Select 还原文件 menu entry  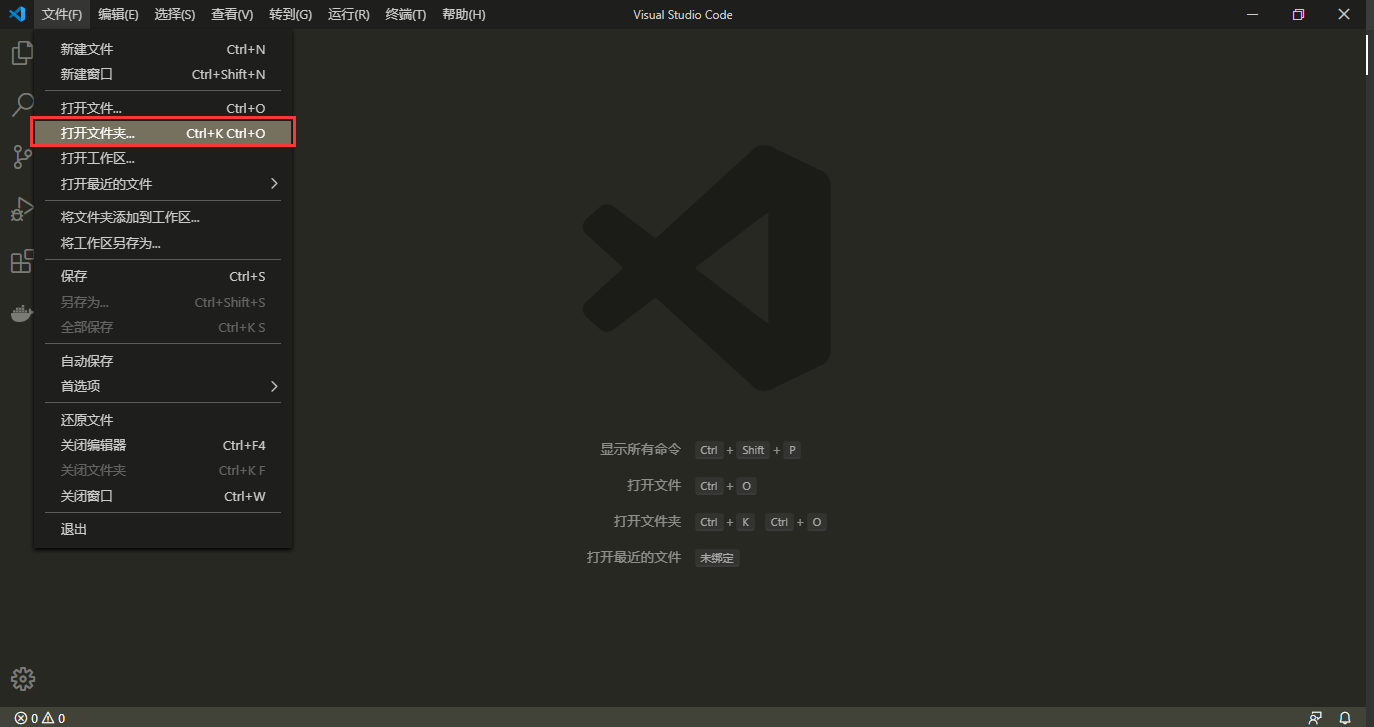[x=163, y=420]
